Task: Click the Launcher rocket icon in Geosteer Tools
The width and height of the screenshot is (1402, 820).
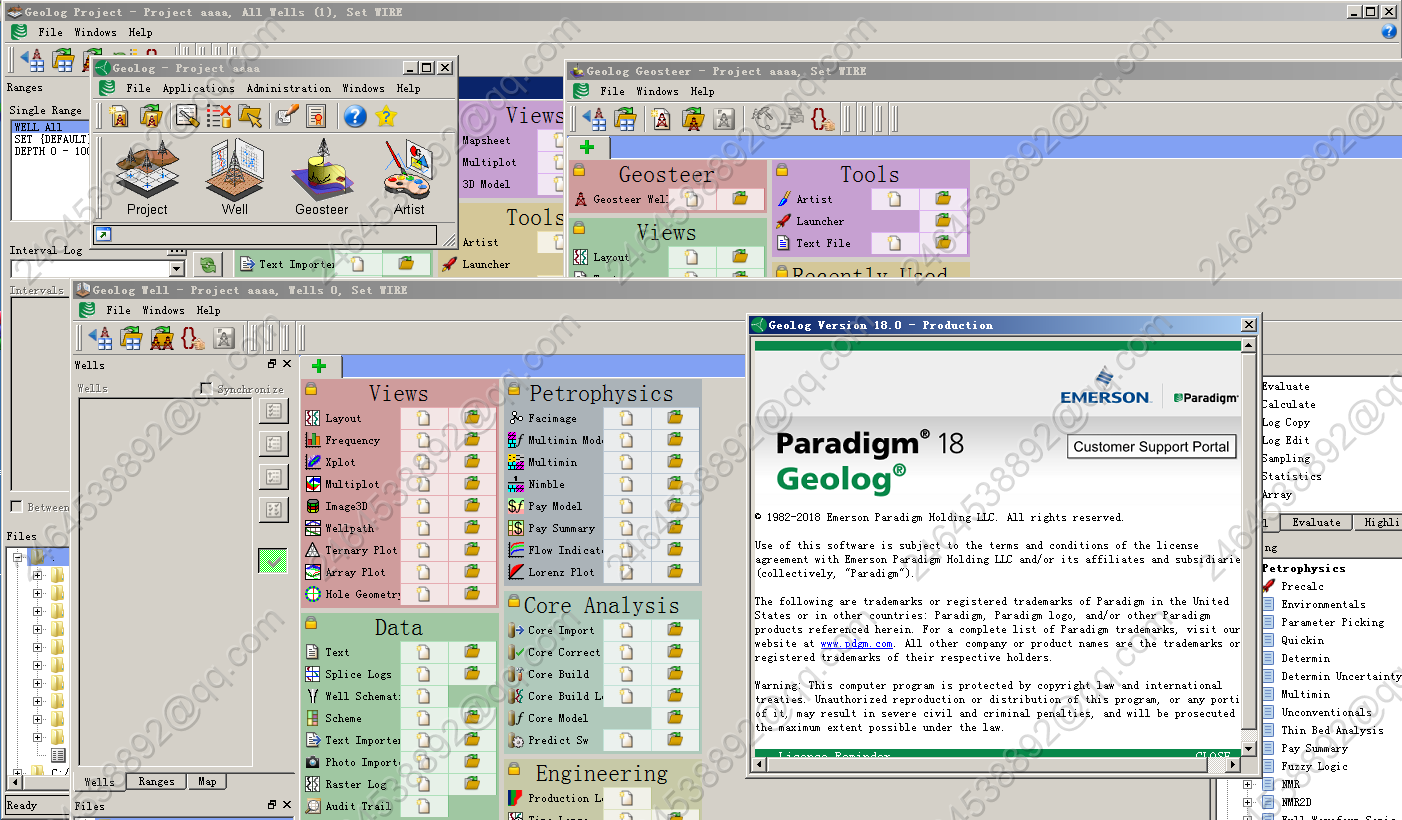Action: 784,221
